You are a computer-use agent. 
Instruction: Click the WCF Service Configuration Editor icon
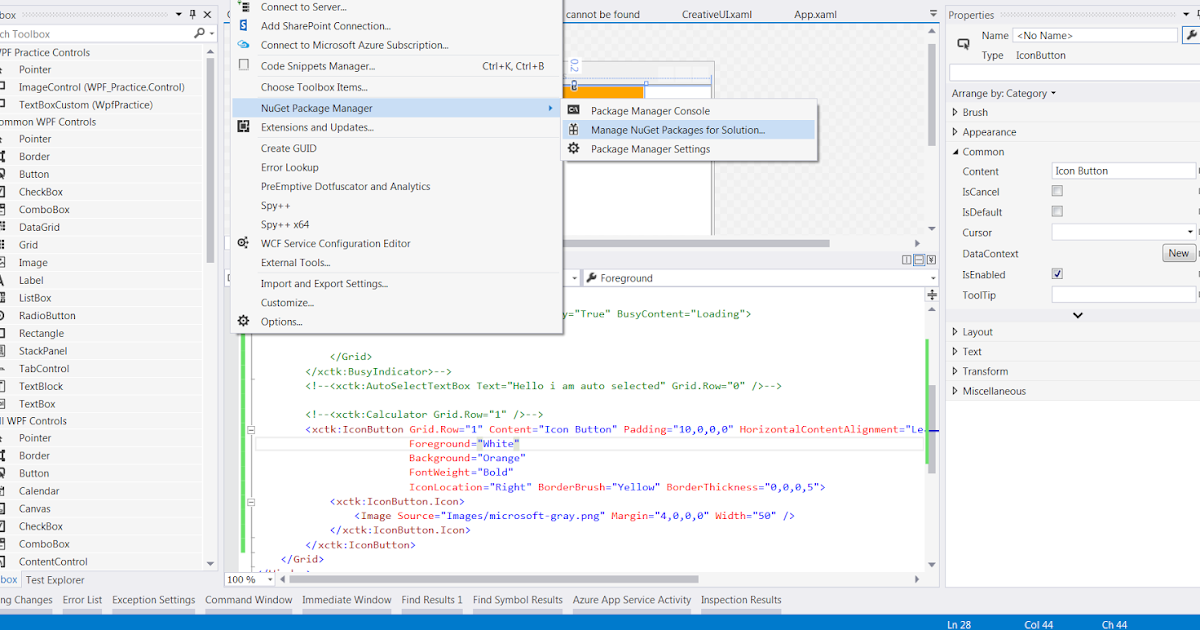click(x=243, y=243)
